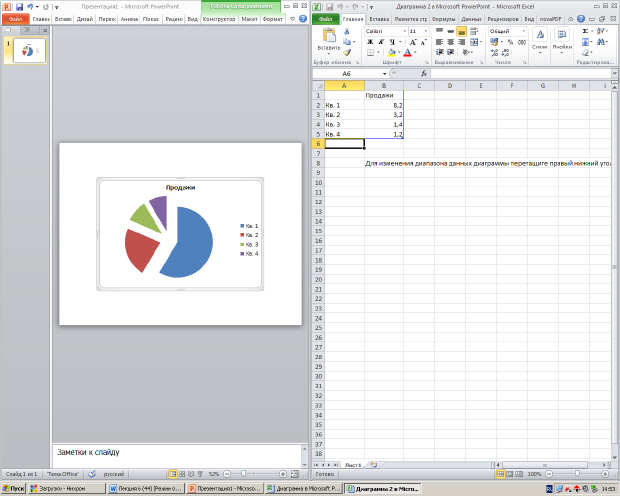This screenshot has width=620, height=496.
Task: Click the AutoSum sigma icon
Action: coord(585,31)
